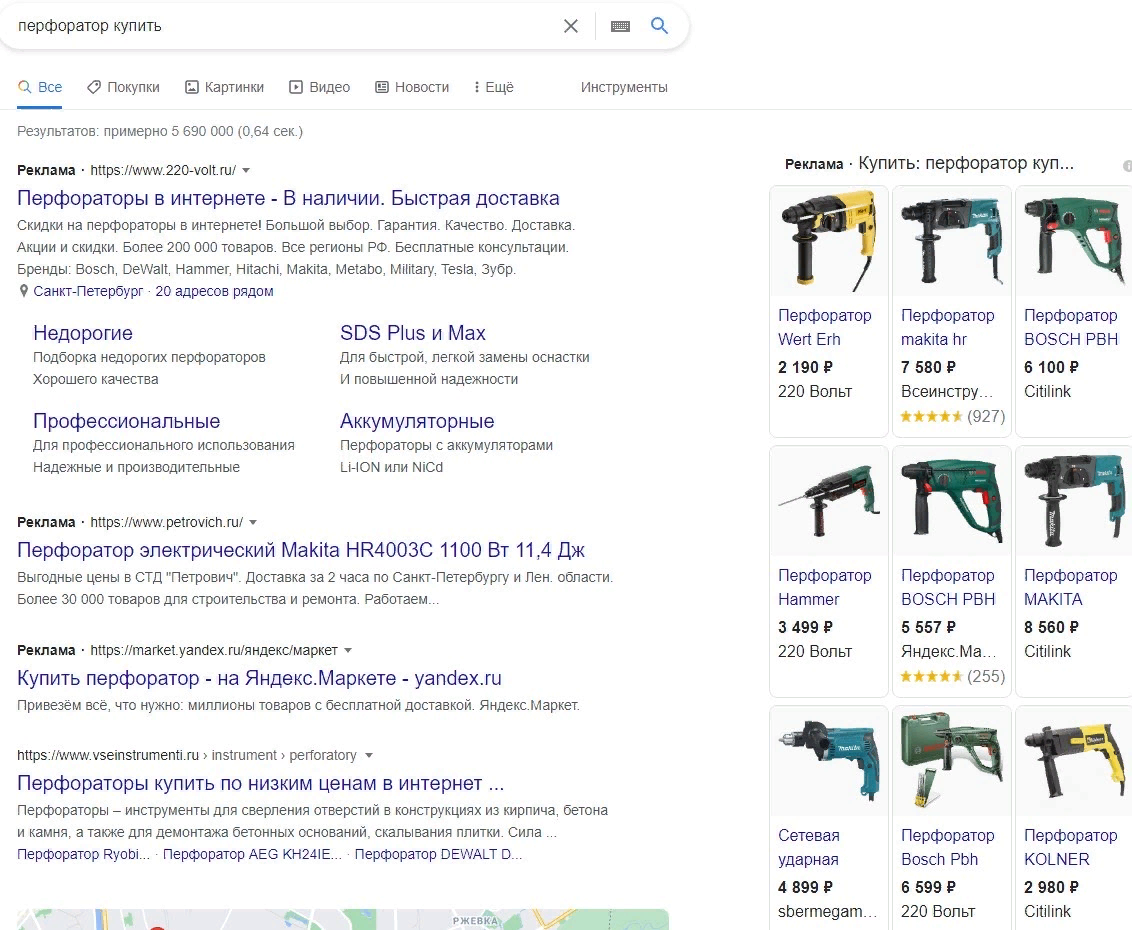
Task: Open 'Перфоратор MAKITA' product title
Action: pyautogui.click(x=1071, y=587)
